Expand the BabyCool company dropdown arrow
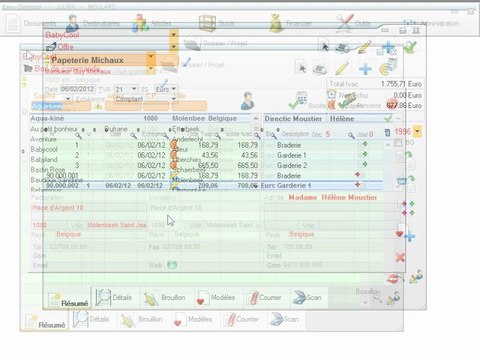The width and height of the screenshot is (480, 360). coord(173,34)
